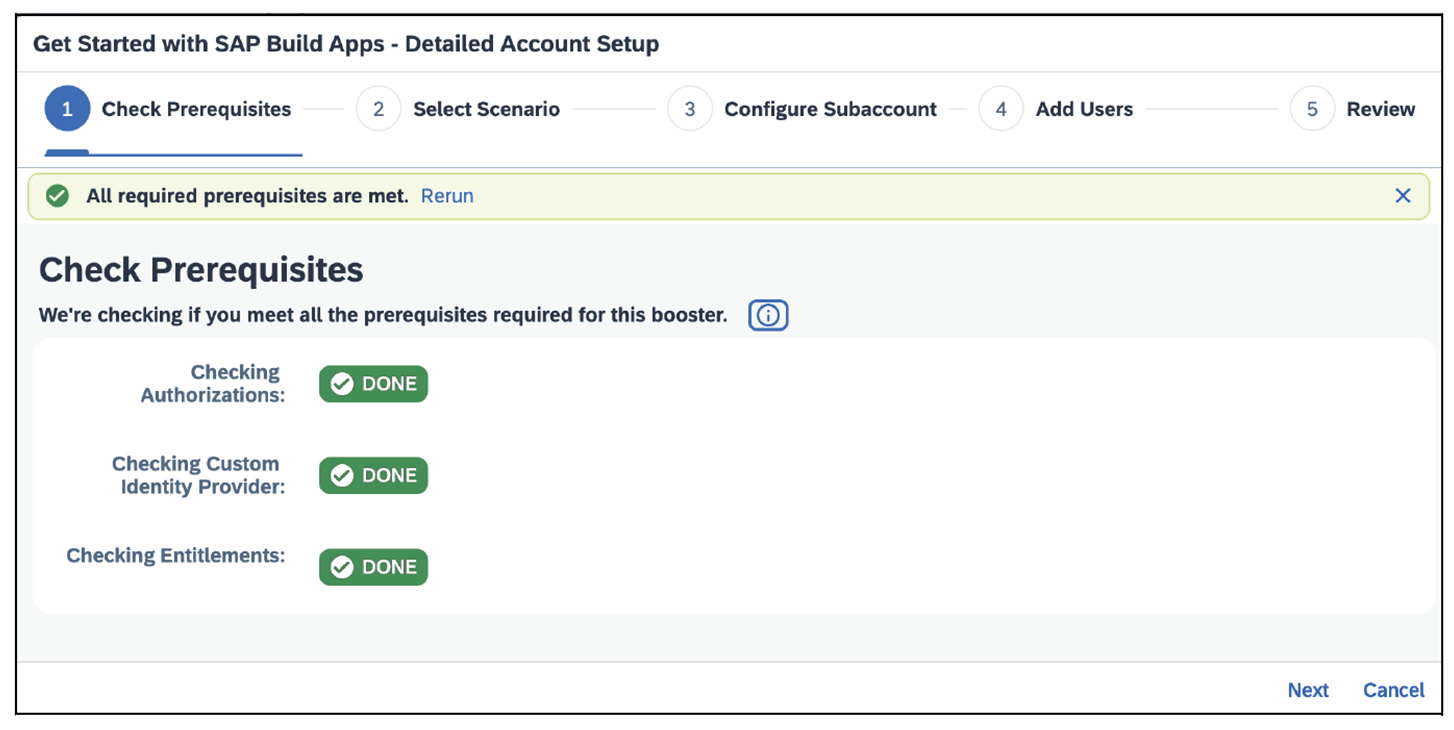The width and height of the screenshot is (1454, 730).
Task: Click the Next button
Action: [1308, 690]
